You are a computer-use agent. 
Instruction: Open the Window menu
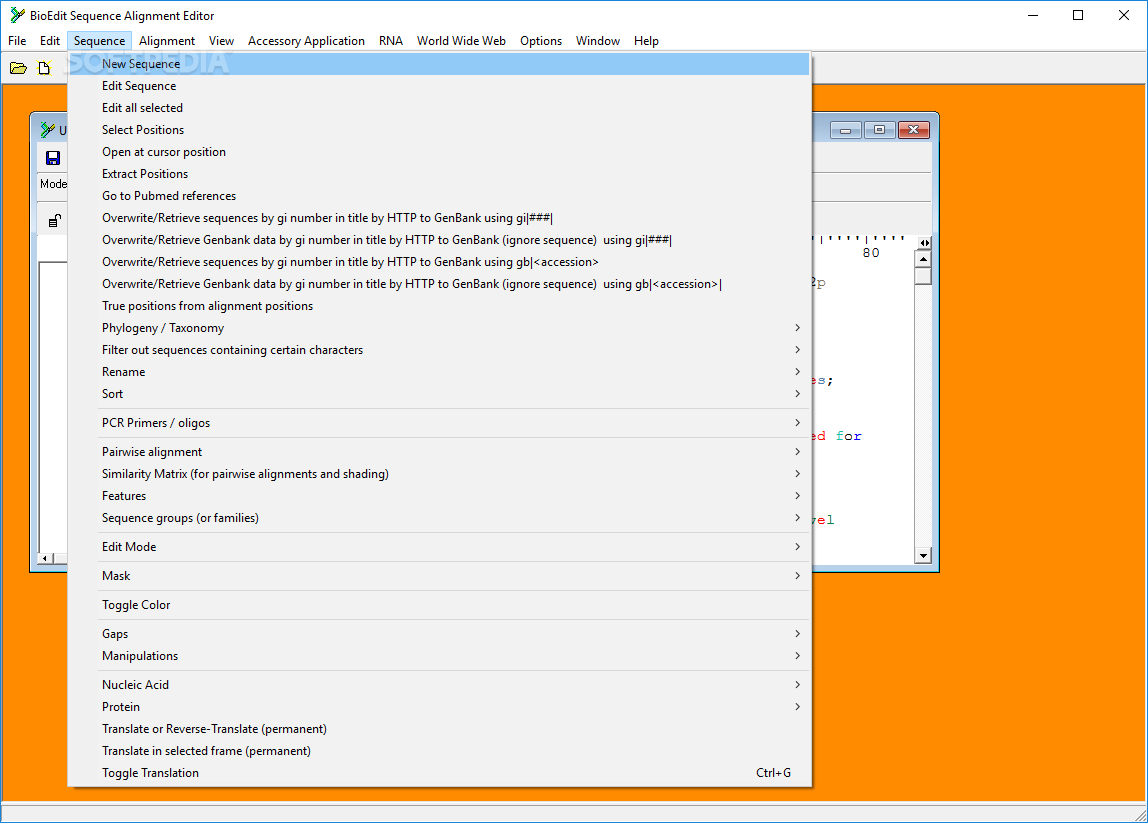pyautogui.click(x=597, y=41)
